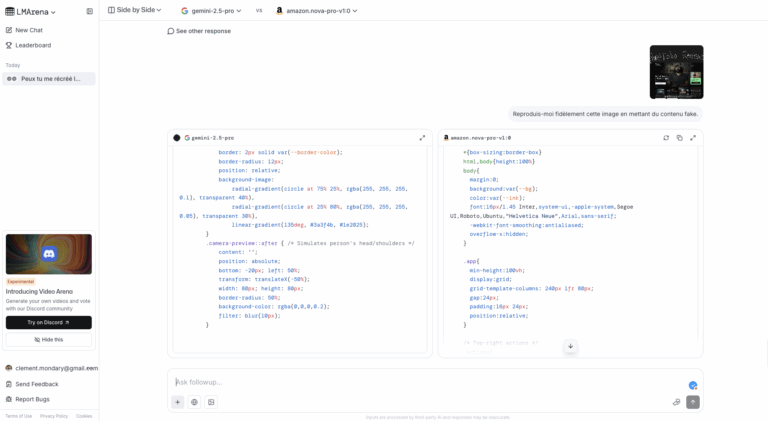Click the Discord Video Arena banner image

point(49,254)
